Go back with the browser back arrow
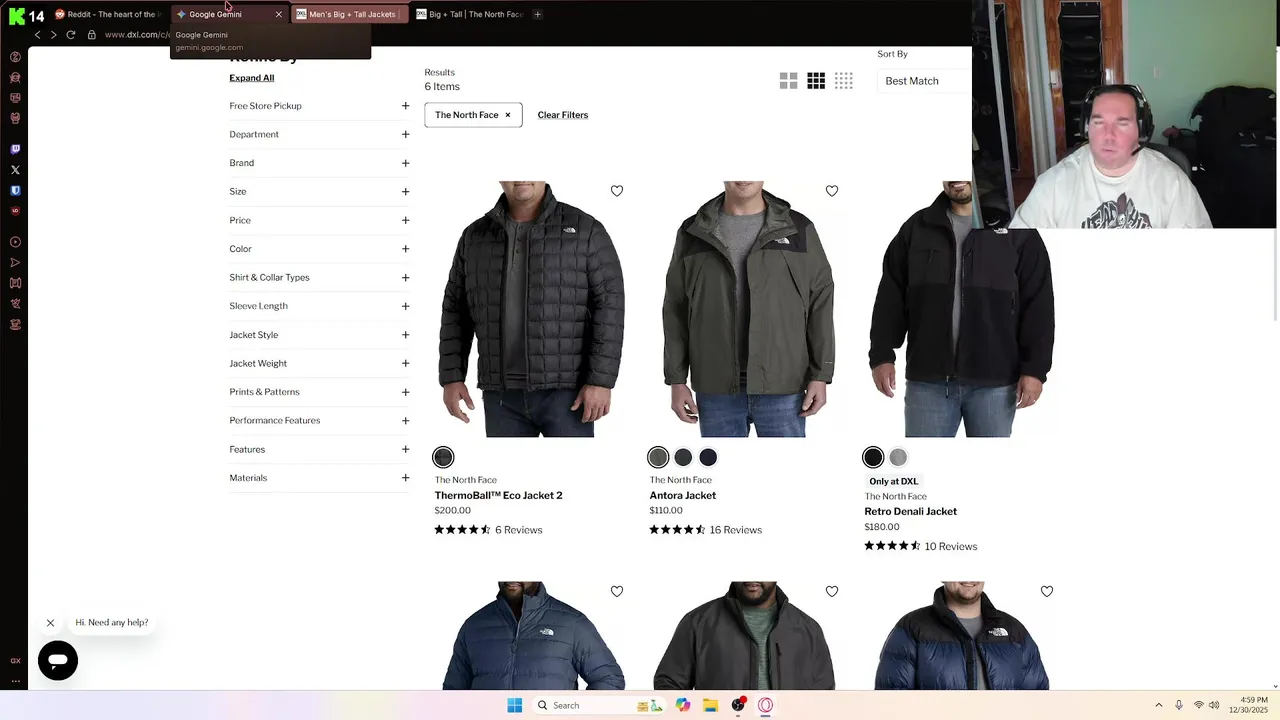 click(x=38, y=35)
